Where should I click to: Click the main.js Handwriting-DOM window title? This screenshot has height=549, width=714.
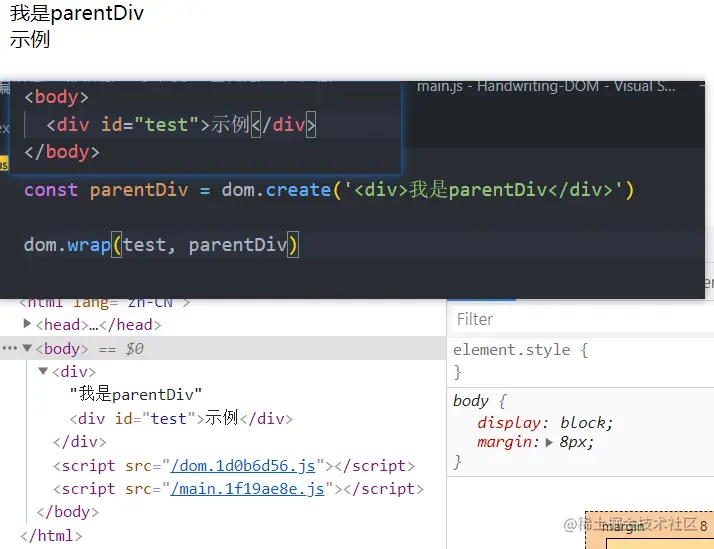(546, 86)
